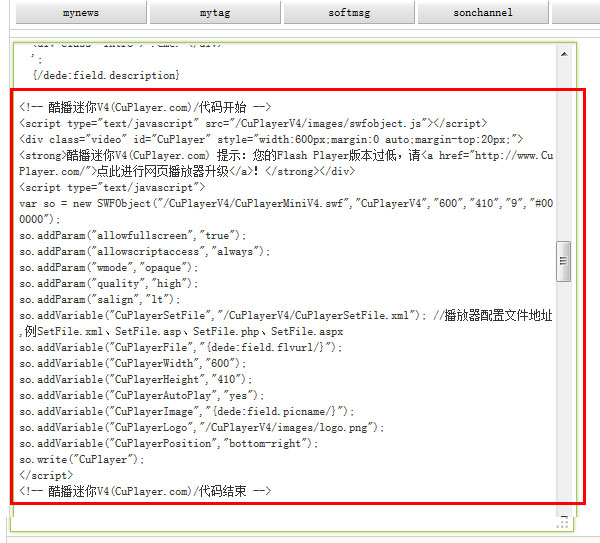Click the CuPlayerSetFile addVariable line

pos(286,315)
